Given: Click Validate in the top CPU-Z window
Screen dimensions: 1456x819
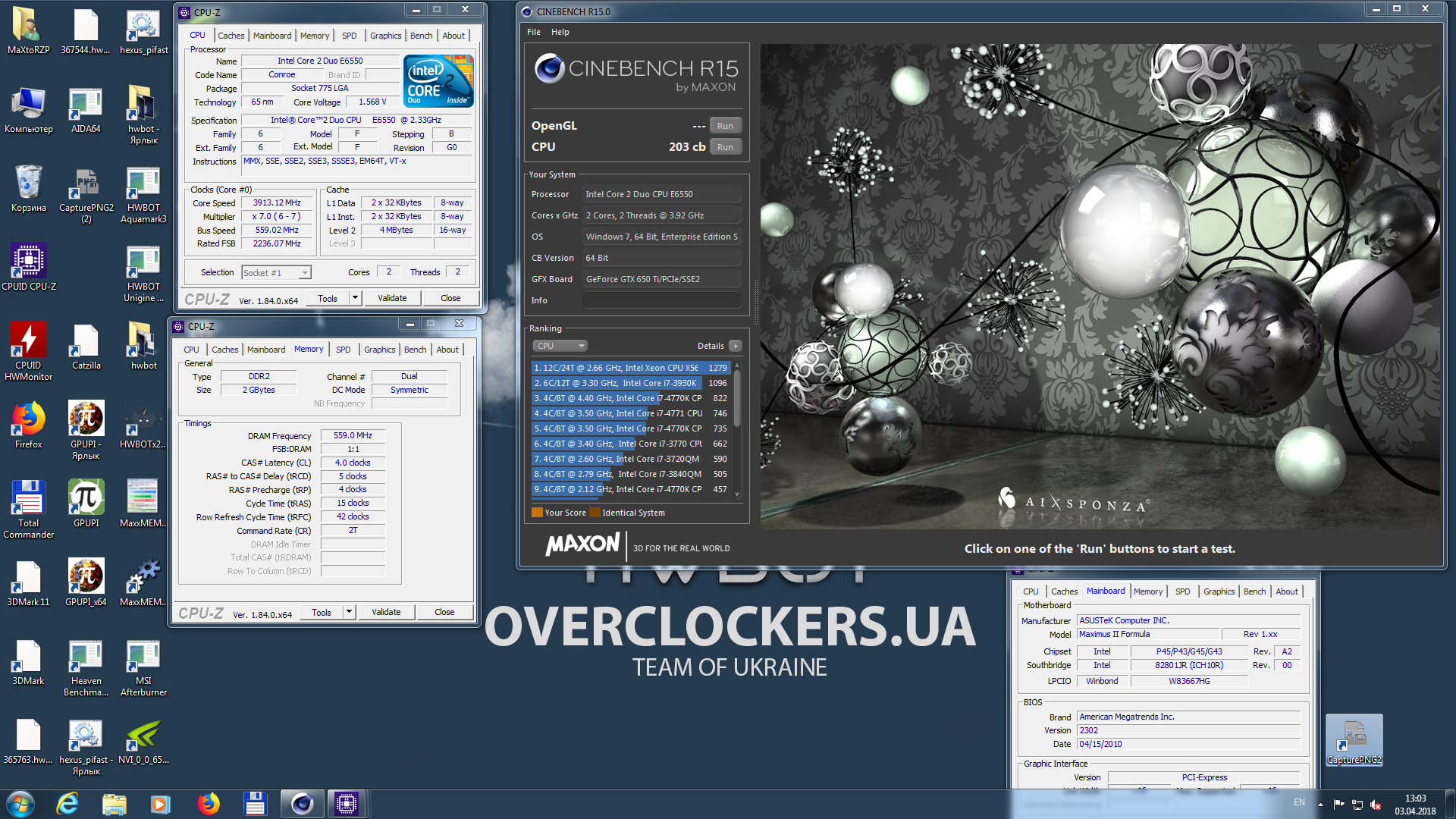Looking at the screenshot, I should tap(392, 298).
